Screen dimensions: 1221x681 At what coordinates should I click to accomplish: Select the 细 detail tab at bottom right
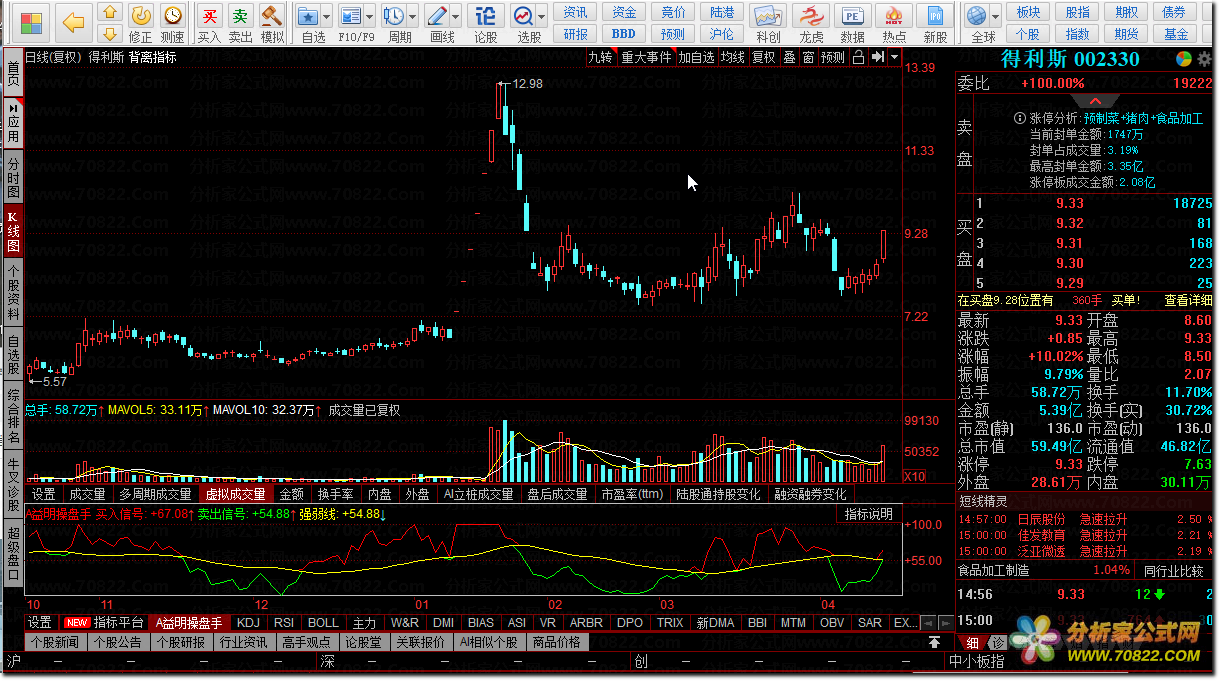tap(972, 642)
